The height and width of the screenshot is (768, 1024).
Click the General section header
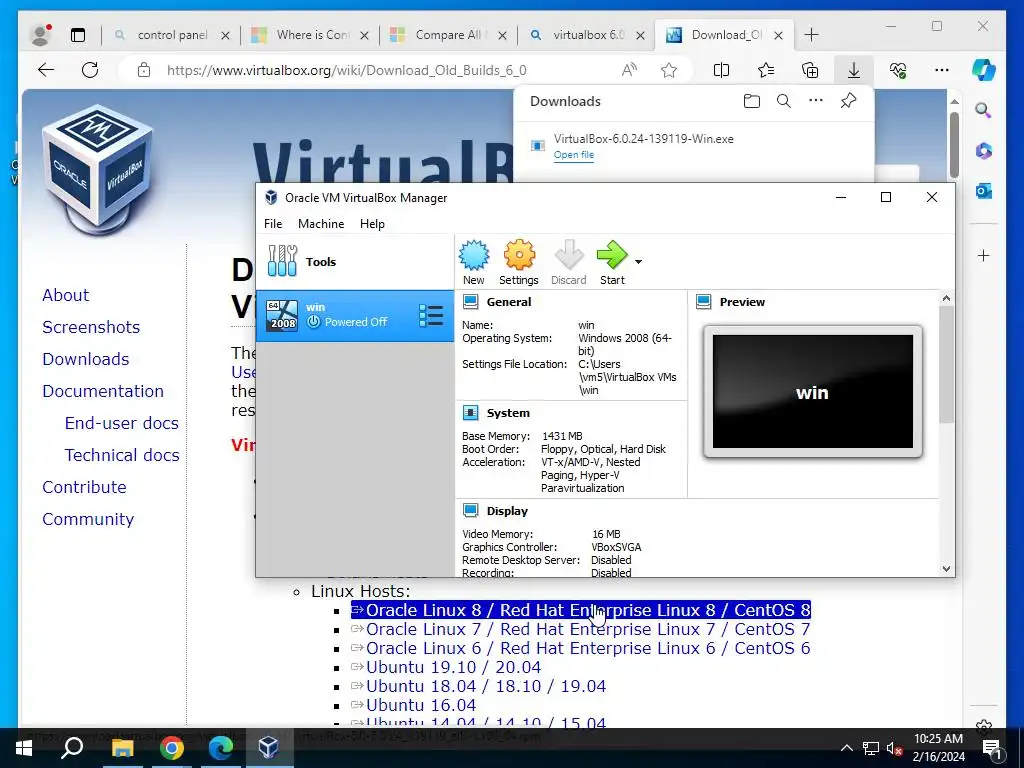(x=509, y=302)
